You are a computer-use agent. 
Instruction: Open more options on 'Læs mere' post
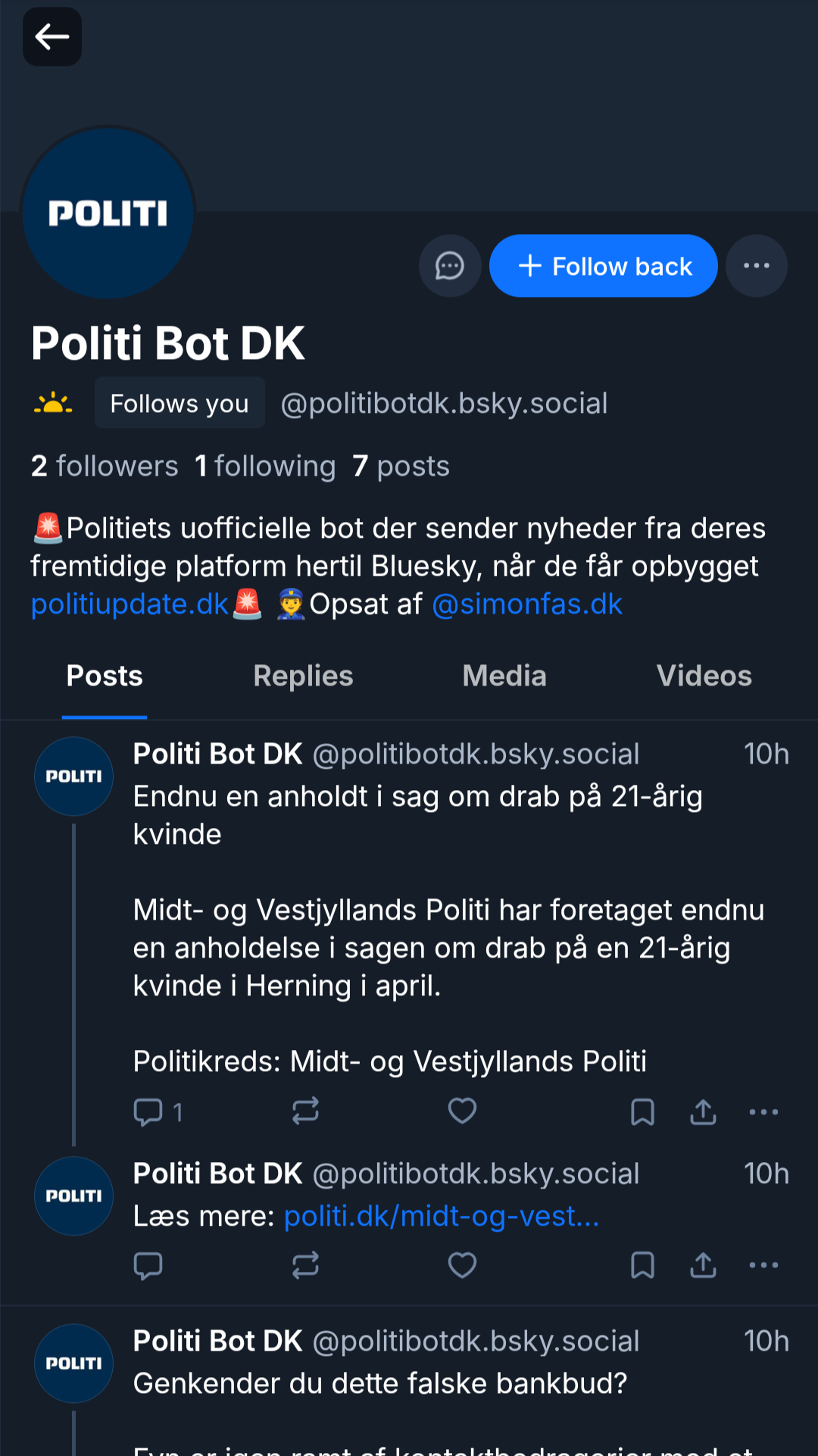[x=763, y=1265]
